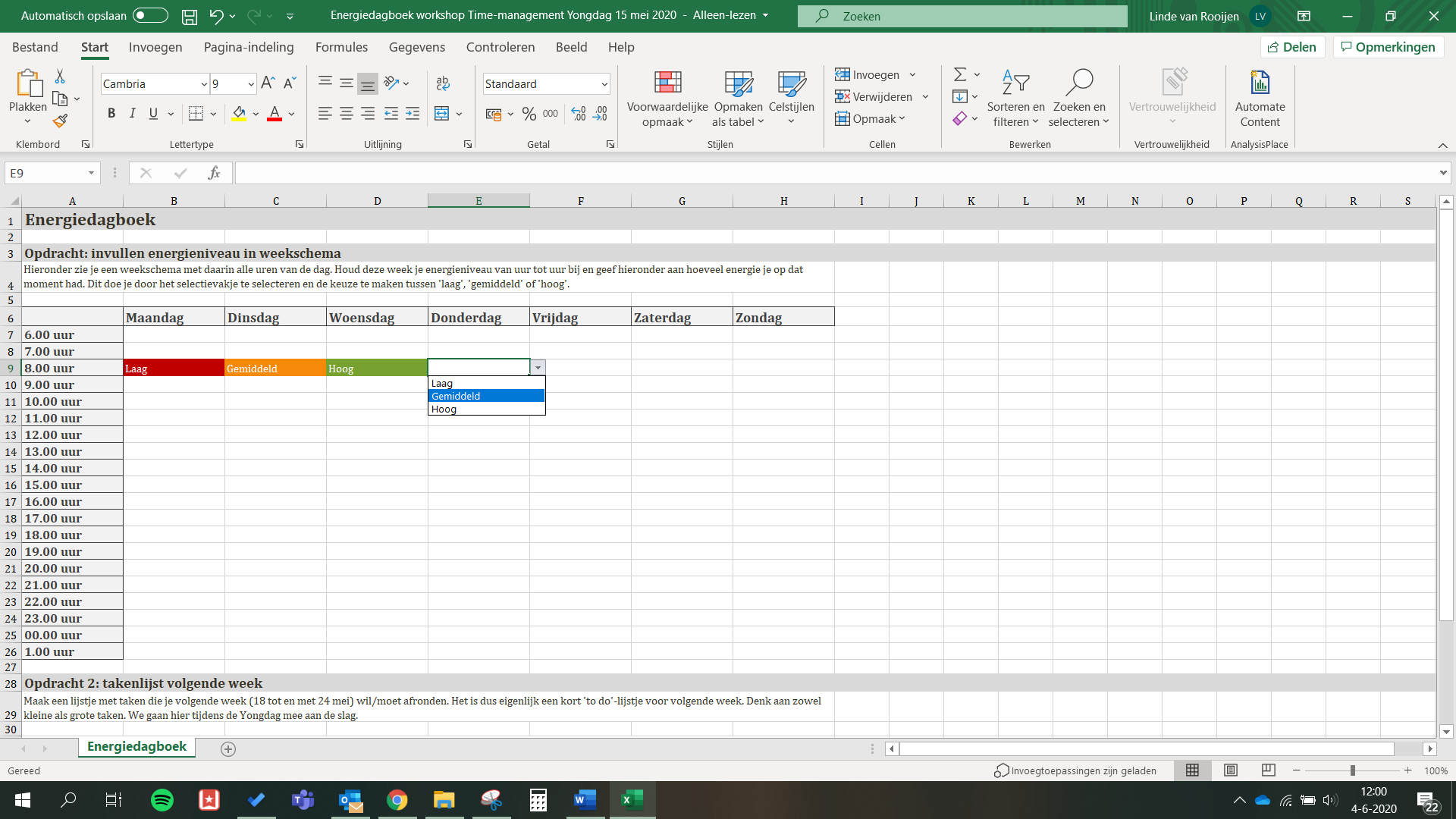
Task: Cut selection with scissors icon
Action: click(x=60, y=77)
